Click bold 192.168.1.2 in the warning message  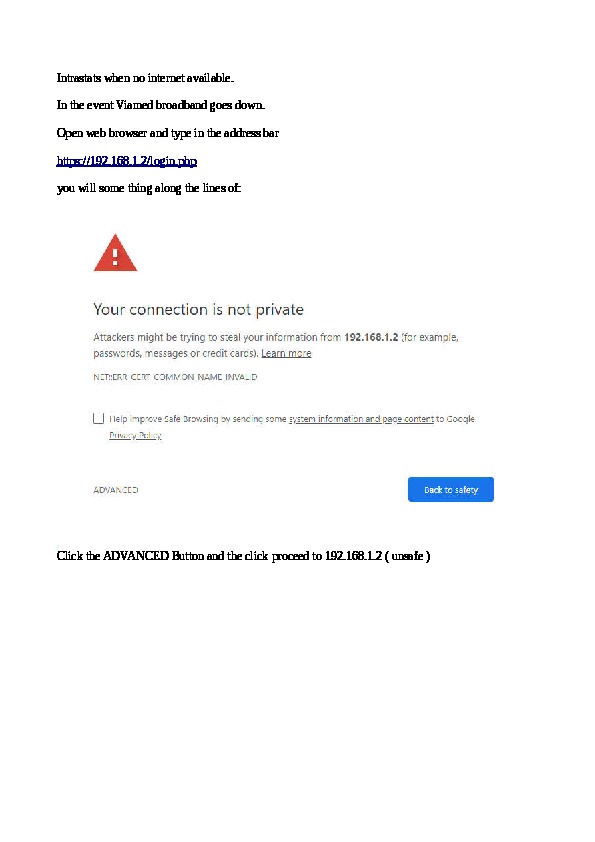click(x=371, y=337)
